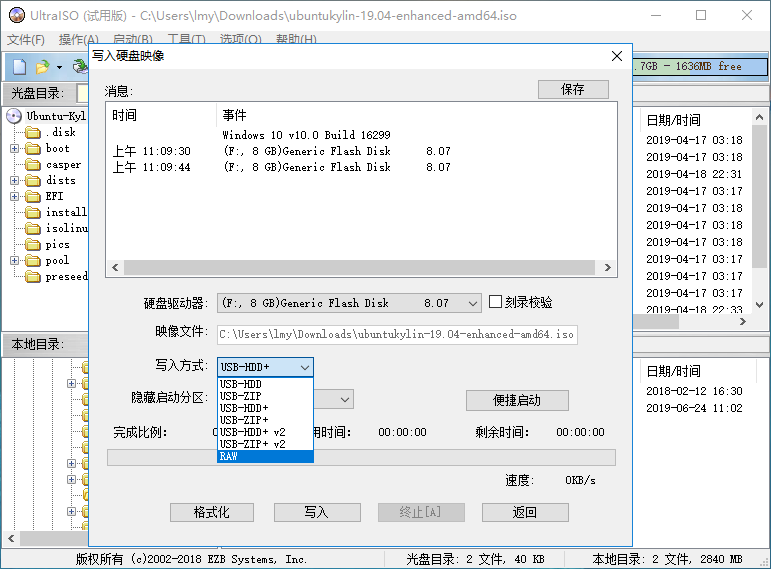This screenshot has width=771, height=569.
Task: Click the message log left scroll arrow
Action: (x=115, y=268)
